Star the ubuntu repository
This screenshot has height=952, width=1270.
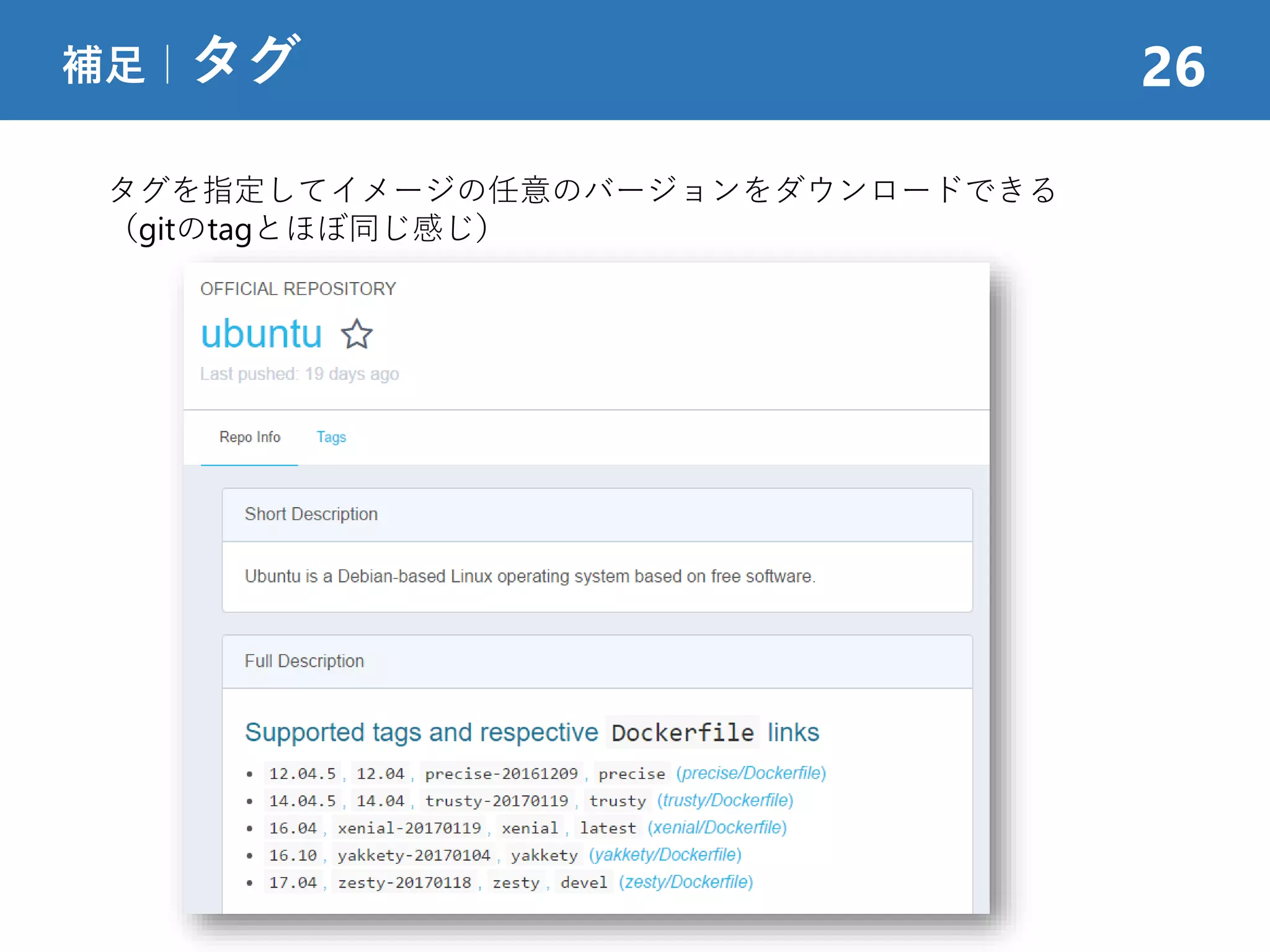point(357,334)
